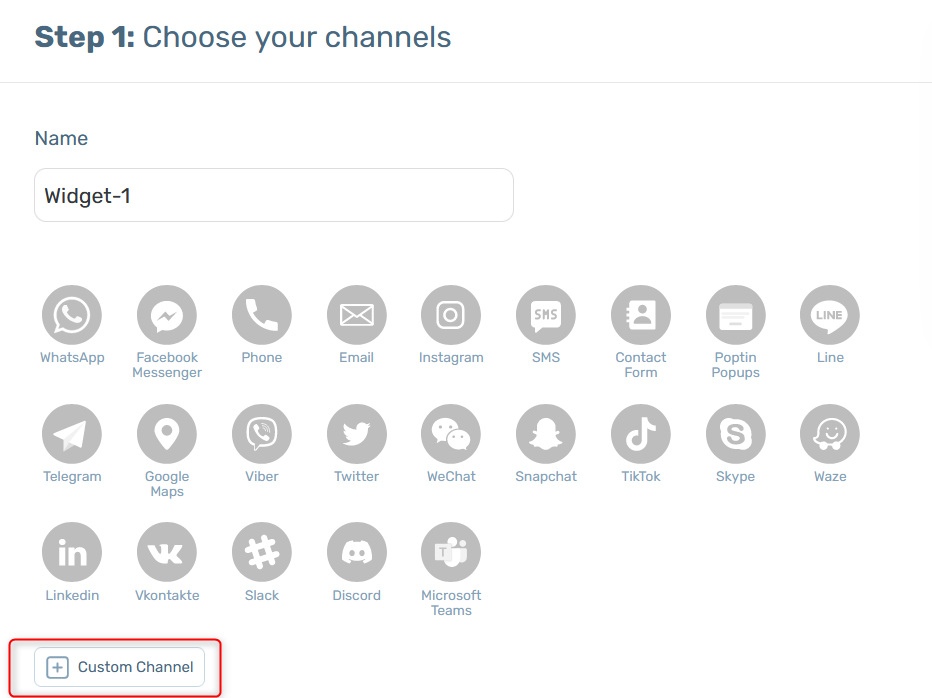This screenshot has height=698, width=932.
Task: Enable the Instagram channel
Action: [x=451, y=315]
